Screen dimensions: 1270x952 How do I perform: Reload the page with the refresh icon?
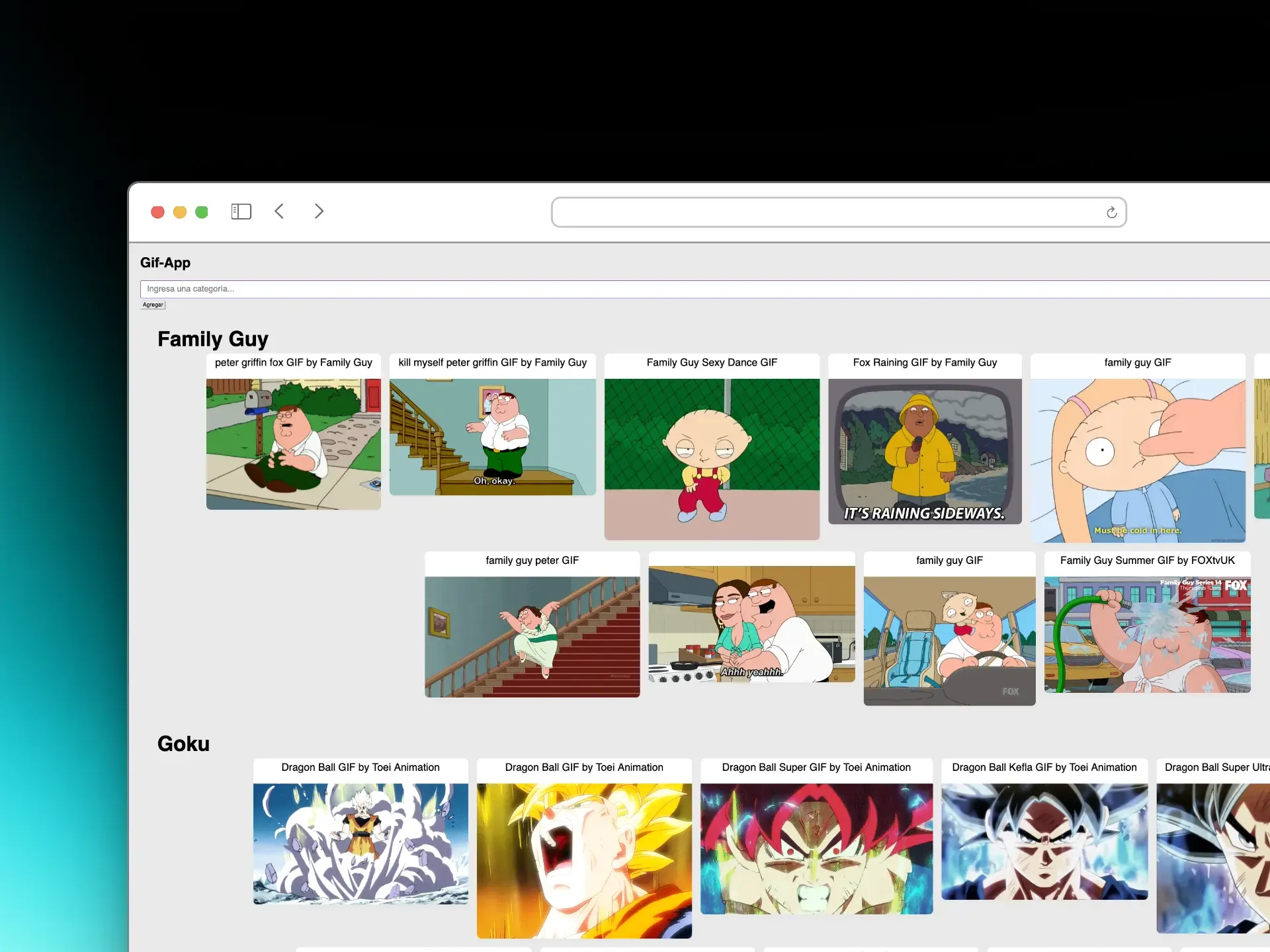(1111, 212)
